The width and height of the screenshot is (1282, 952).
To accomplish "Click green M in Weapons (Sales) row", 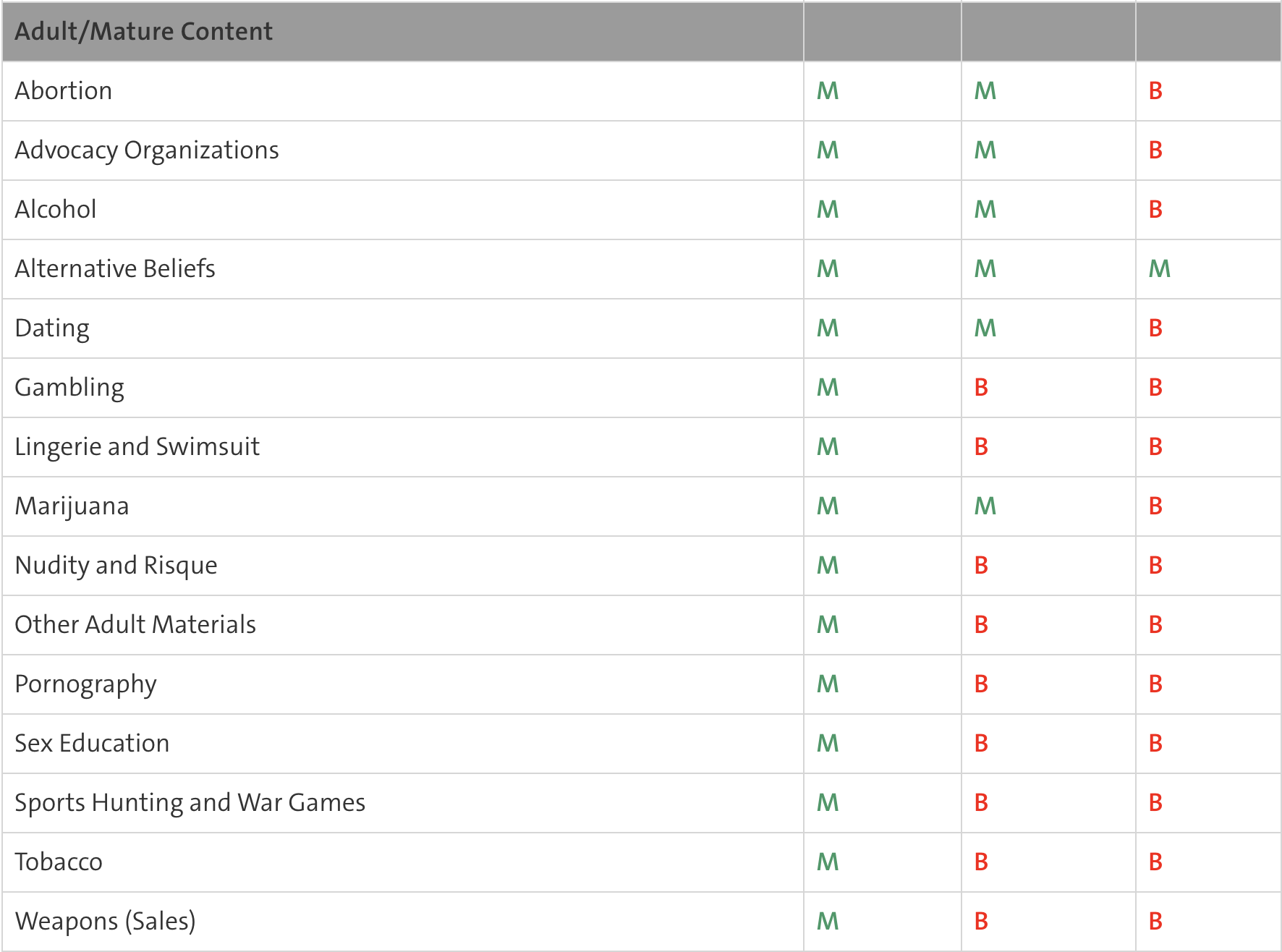I will (828, 922).
